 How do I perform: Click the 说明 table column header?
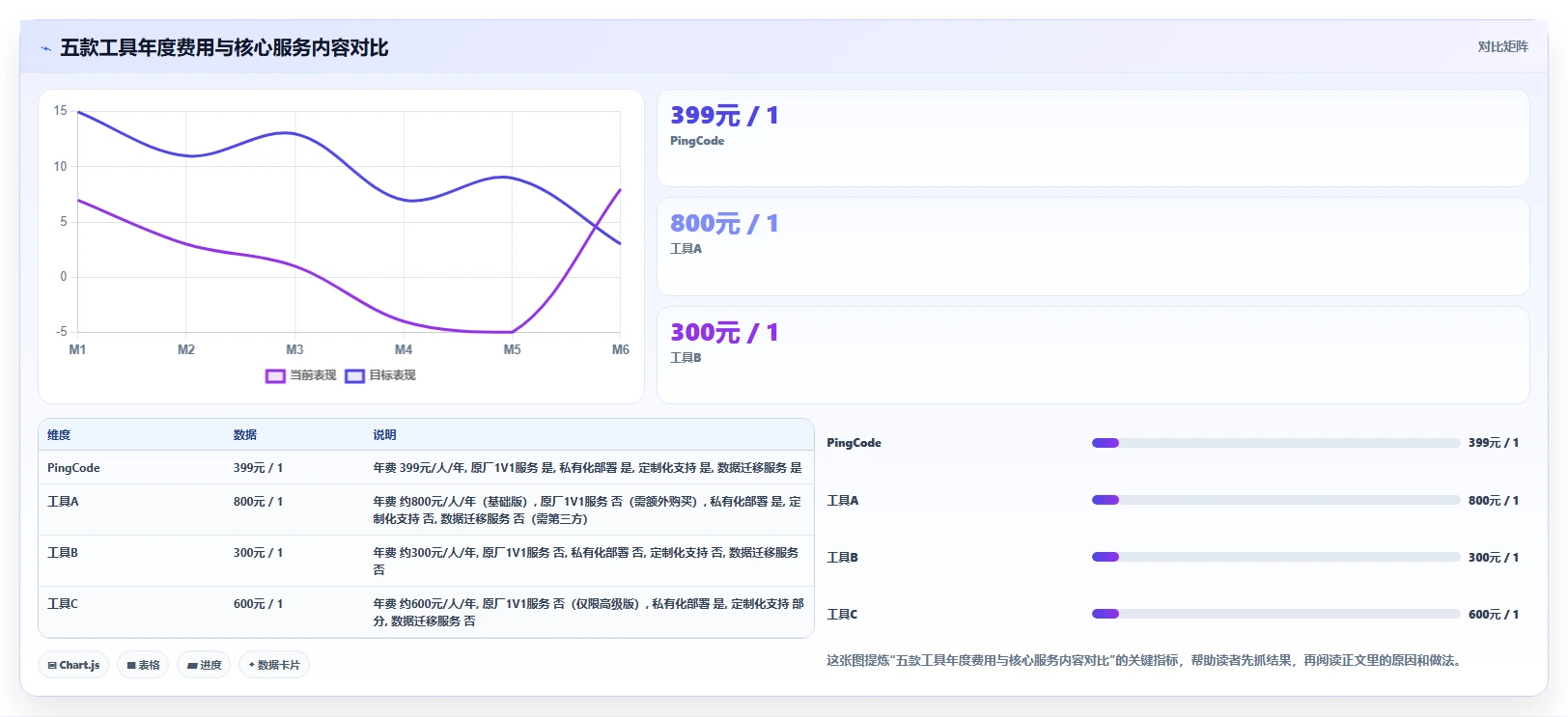pyautogui.click(x=384, y=435)
